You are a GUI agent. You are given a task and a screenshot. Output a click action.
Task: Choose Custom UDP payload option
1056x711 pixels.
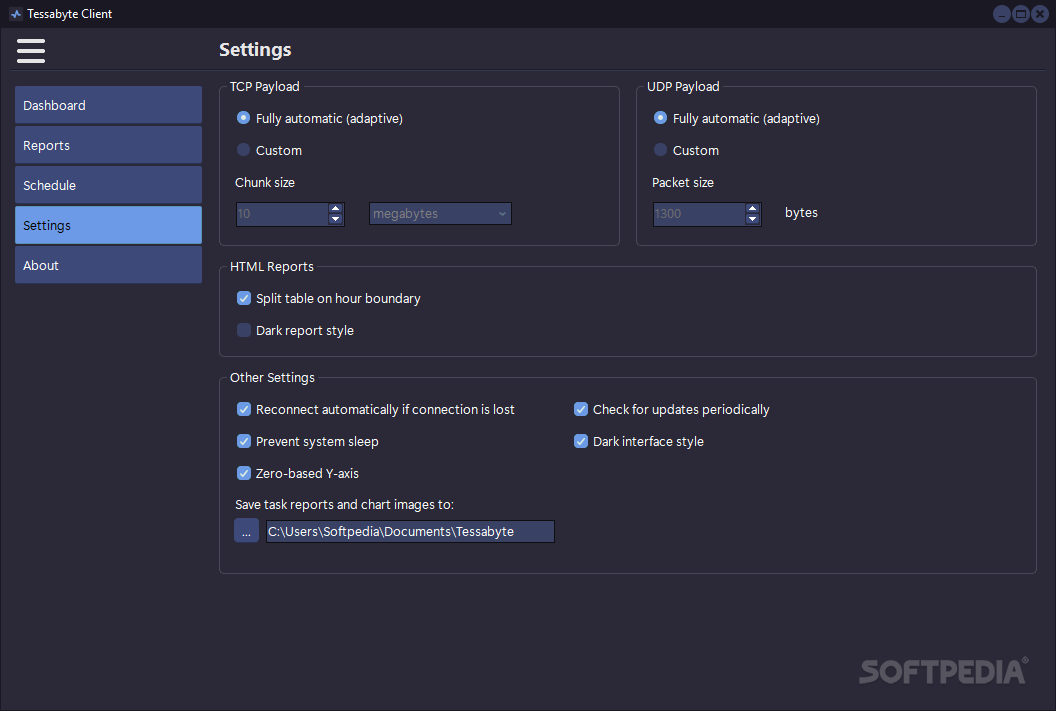point(660,150)
